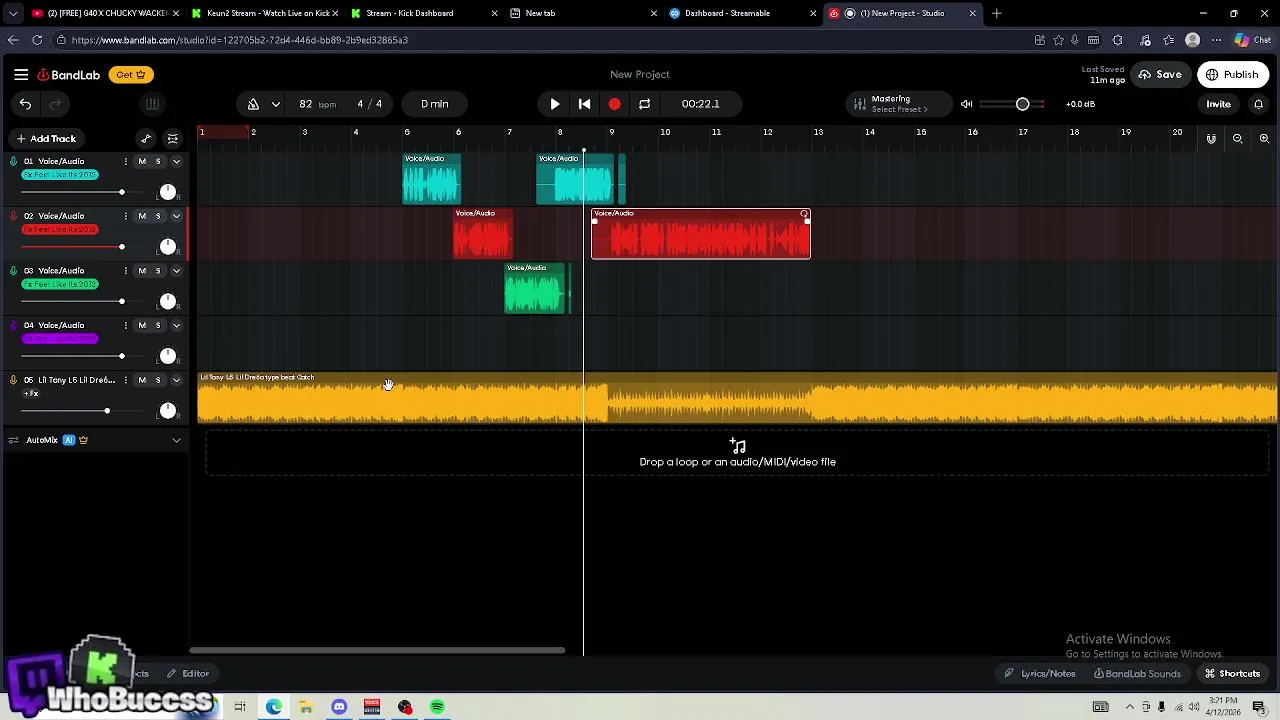Solo track 01 Voice/Audio

pos(158,161)
